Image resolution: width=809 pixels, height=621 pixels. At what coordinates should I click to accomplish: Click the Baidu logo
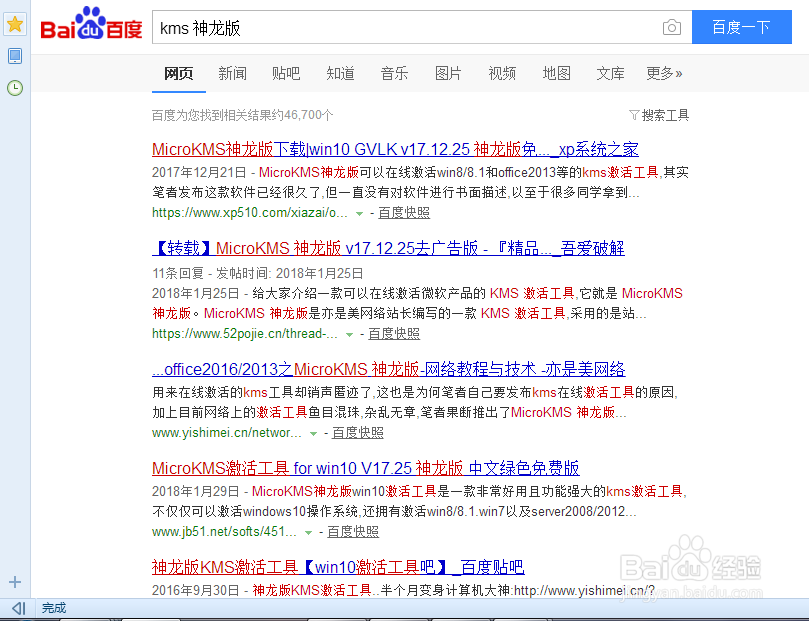coord(91,24)
